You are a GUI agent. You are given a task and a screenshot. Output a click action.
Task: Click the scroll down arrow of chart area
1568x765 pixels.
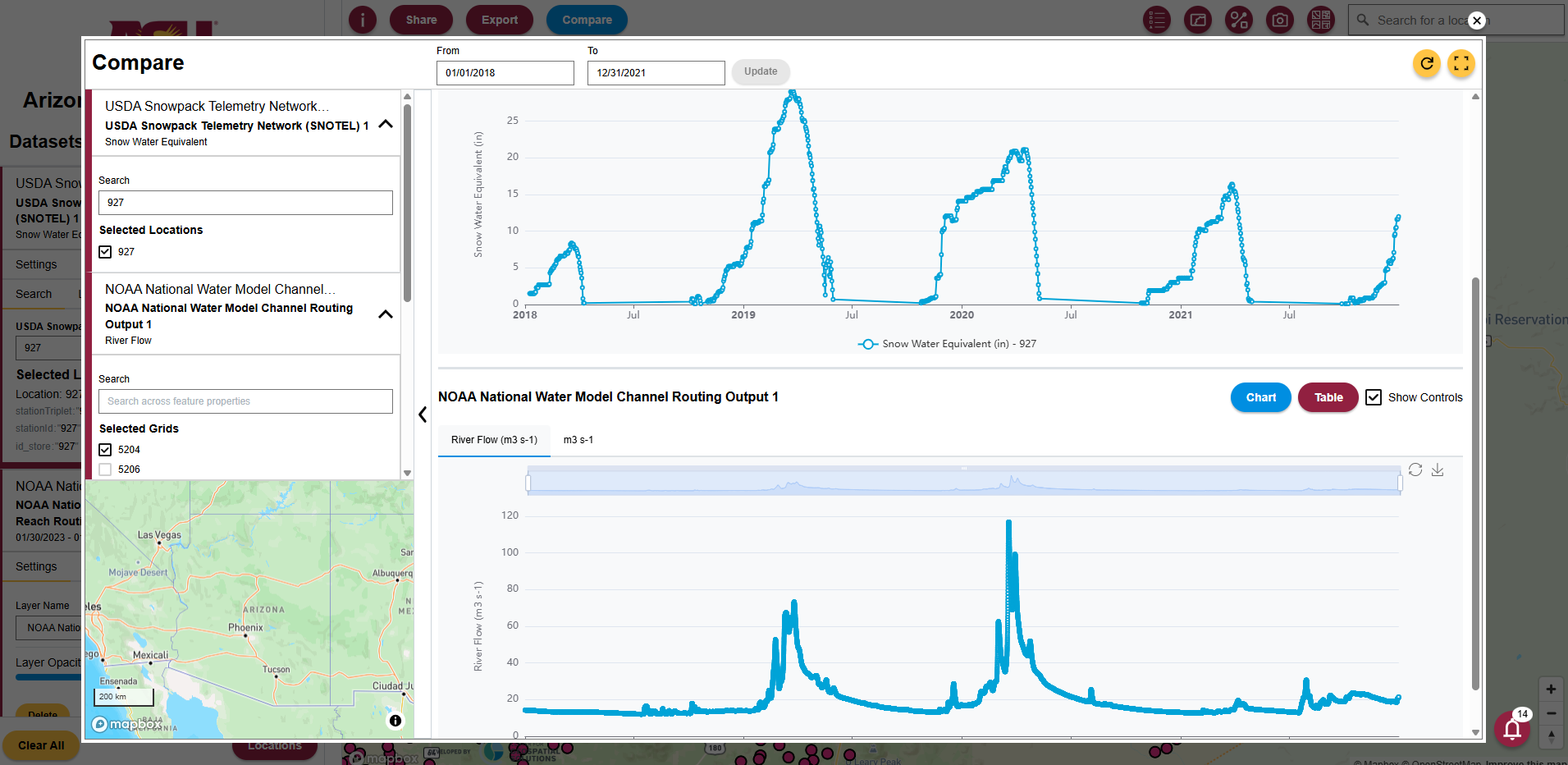click(x=1475, y=732)
